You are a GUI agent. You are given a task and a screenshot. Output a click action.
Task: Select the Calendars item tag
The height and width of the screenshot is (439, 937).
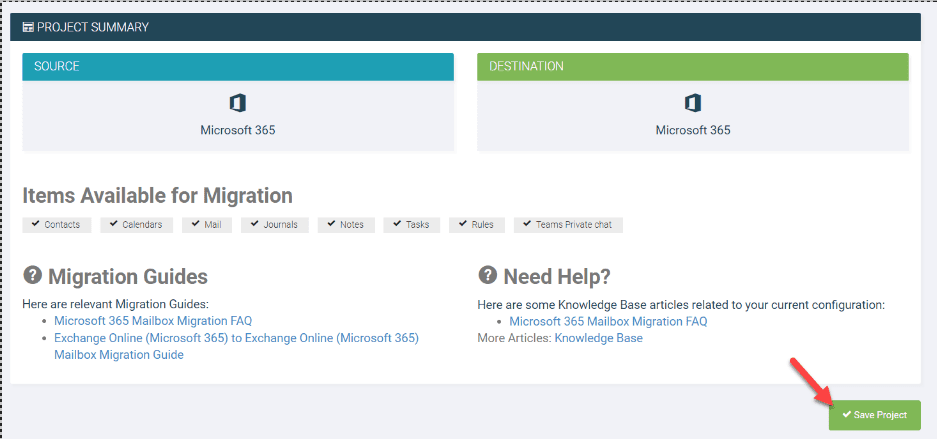click(x=136, y=225)
